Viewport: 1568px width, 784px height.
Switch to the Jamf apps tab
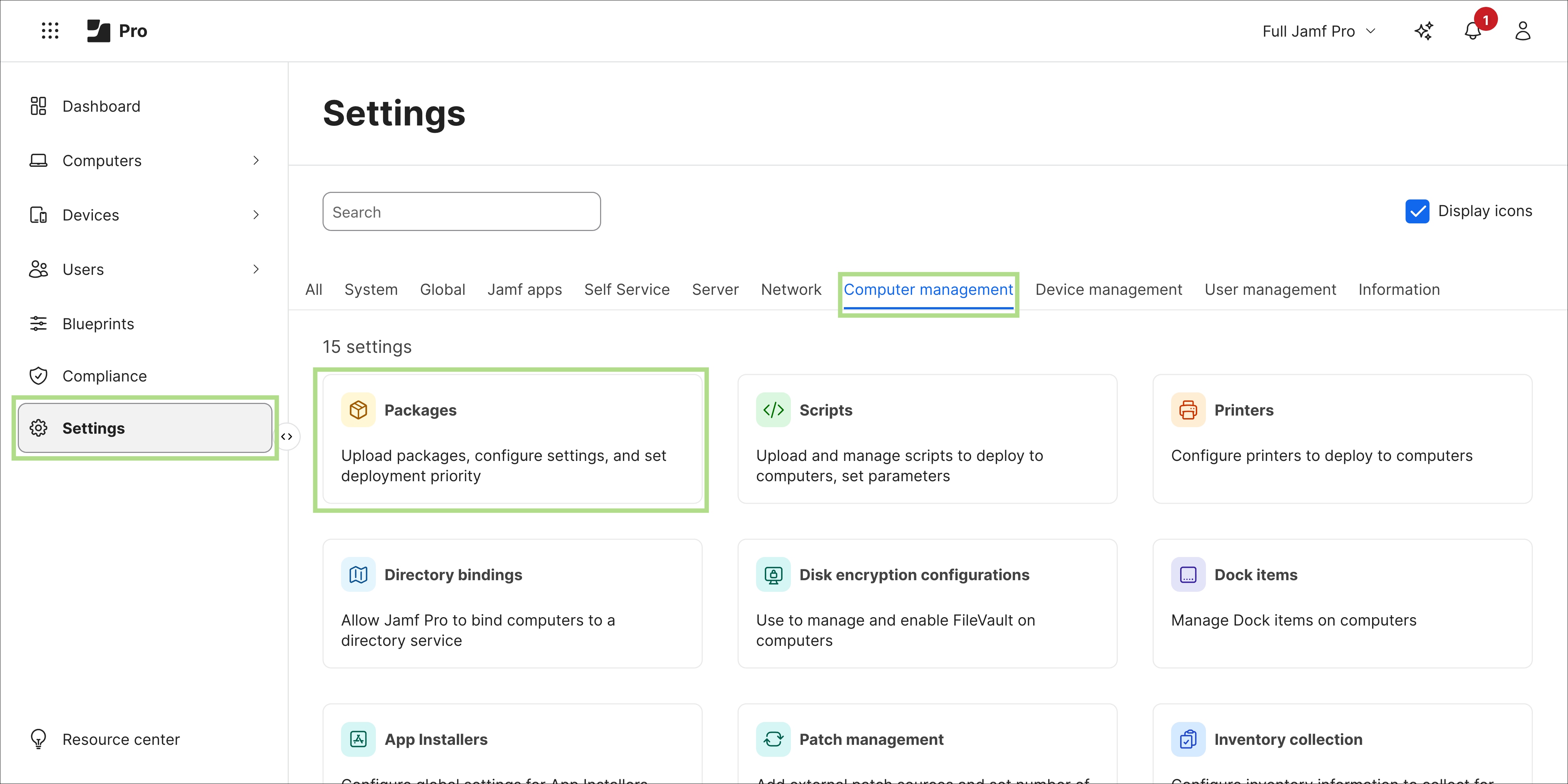[525, 289]
